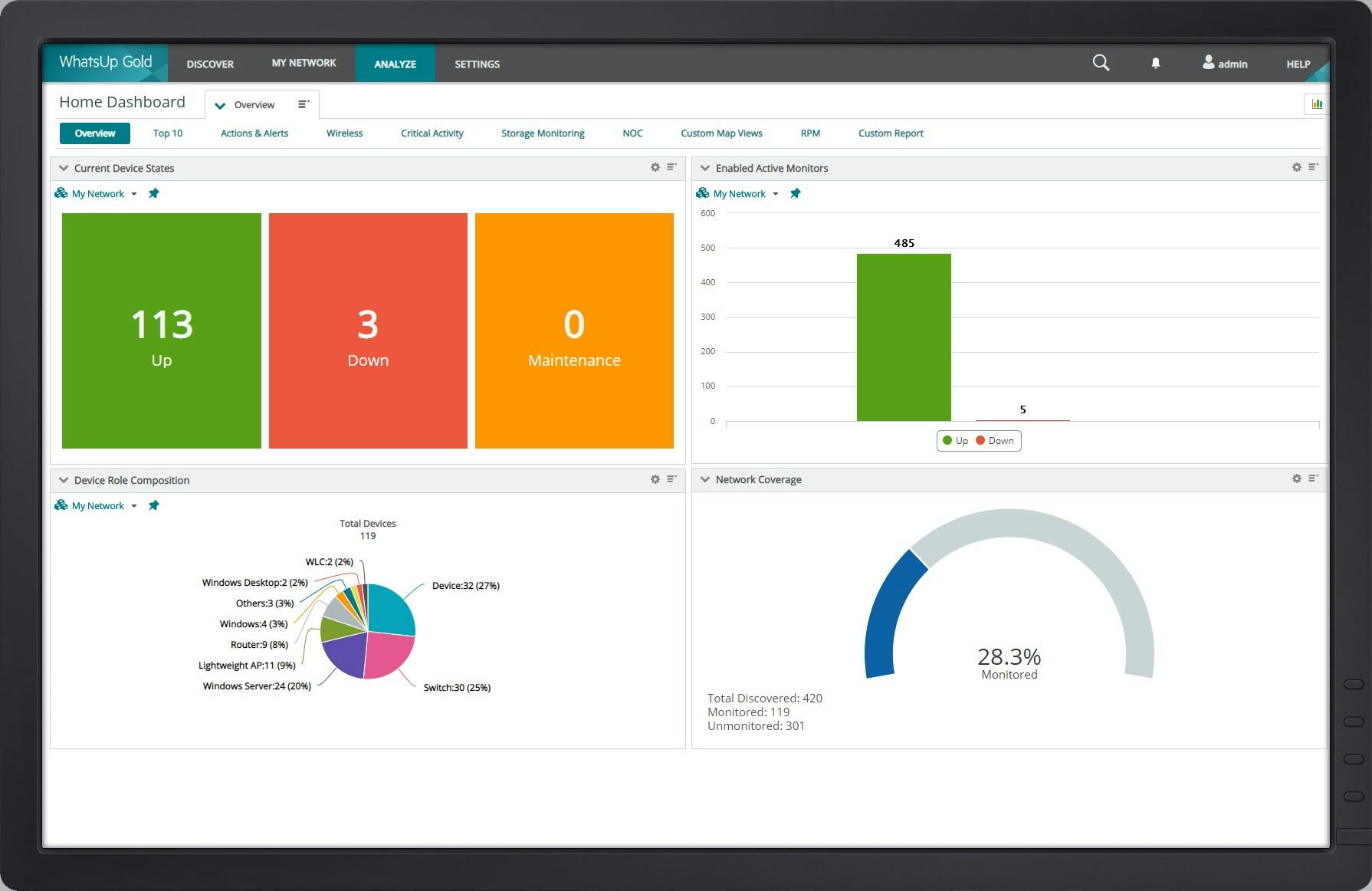The width and height of the screenshot is (1372, 891).
Task: Click network group icon in Device Role Composition
Action: (61, 505)
